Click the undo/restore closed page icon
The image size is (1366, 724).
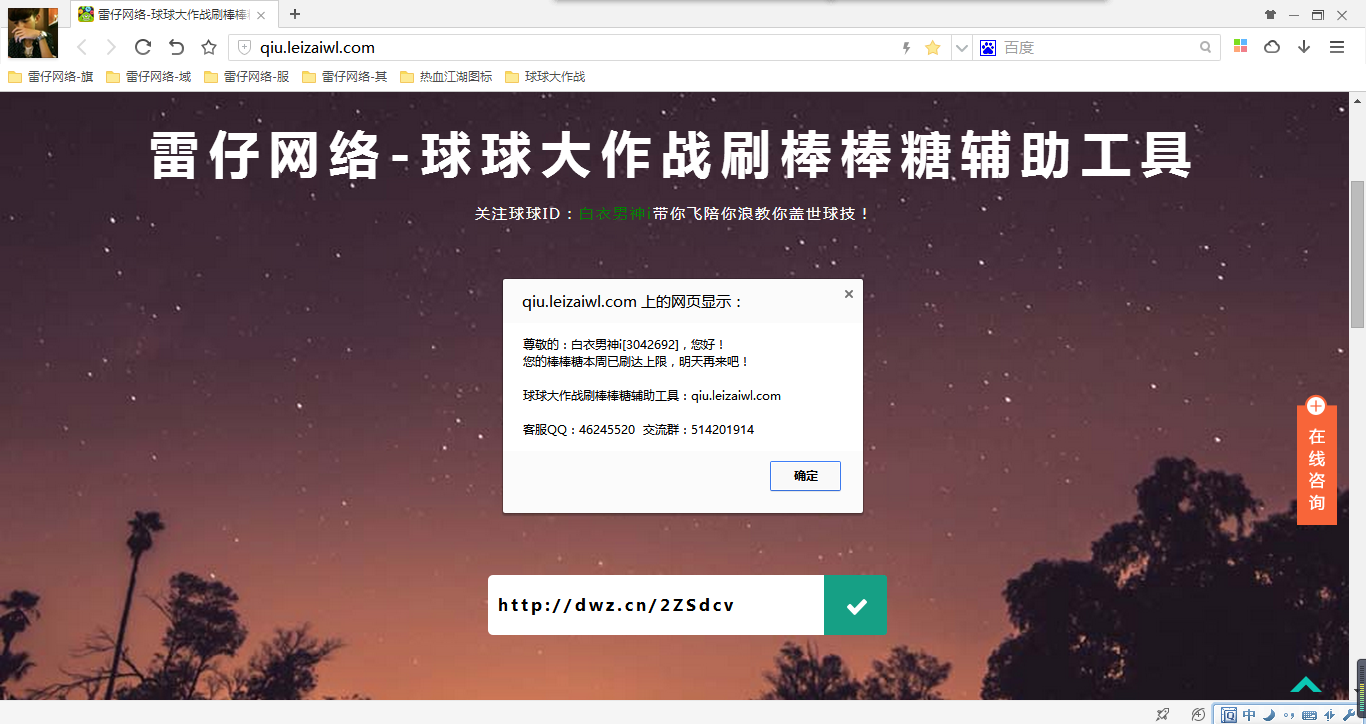point(176,47)
